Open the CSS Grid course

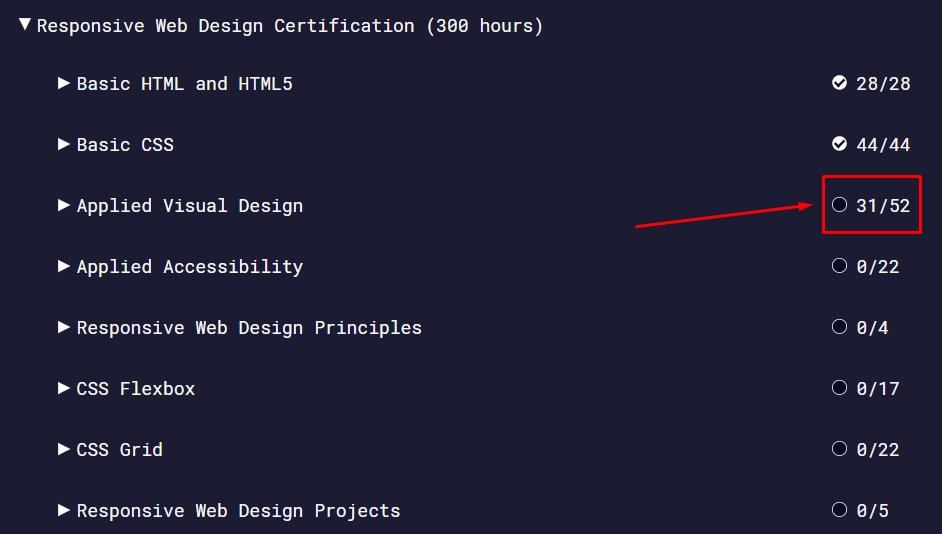(x=120, y=450)
